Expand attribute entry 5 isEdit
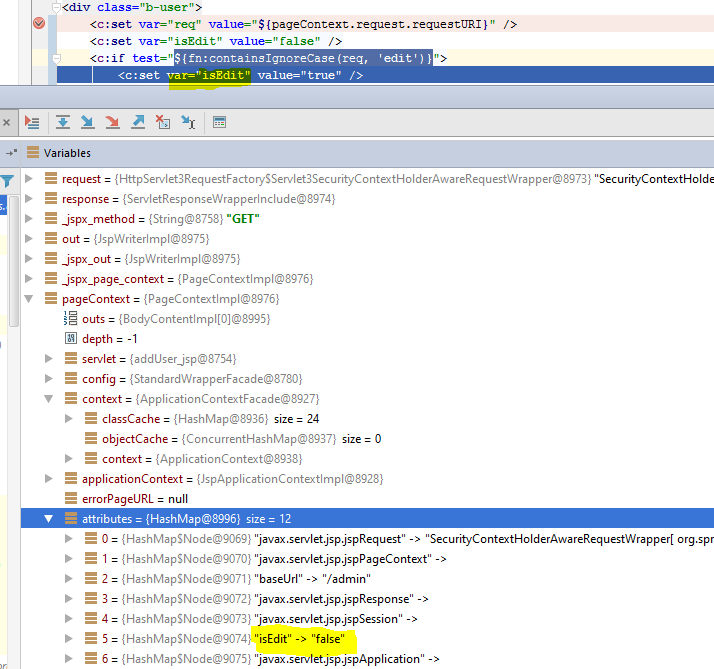Viewport: 714px width, 669px height. pyautogui.click(x=69, y=639)
